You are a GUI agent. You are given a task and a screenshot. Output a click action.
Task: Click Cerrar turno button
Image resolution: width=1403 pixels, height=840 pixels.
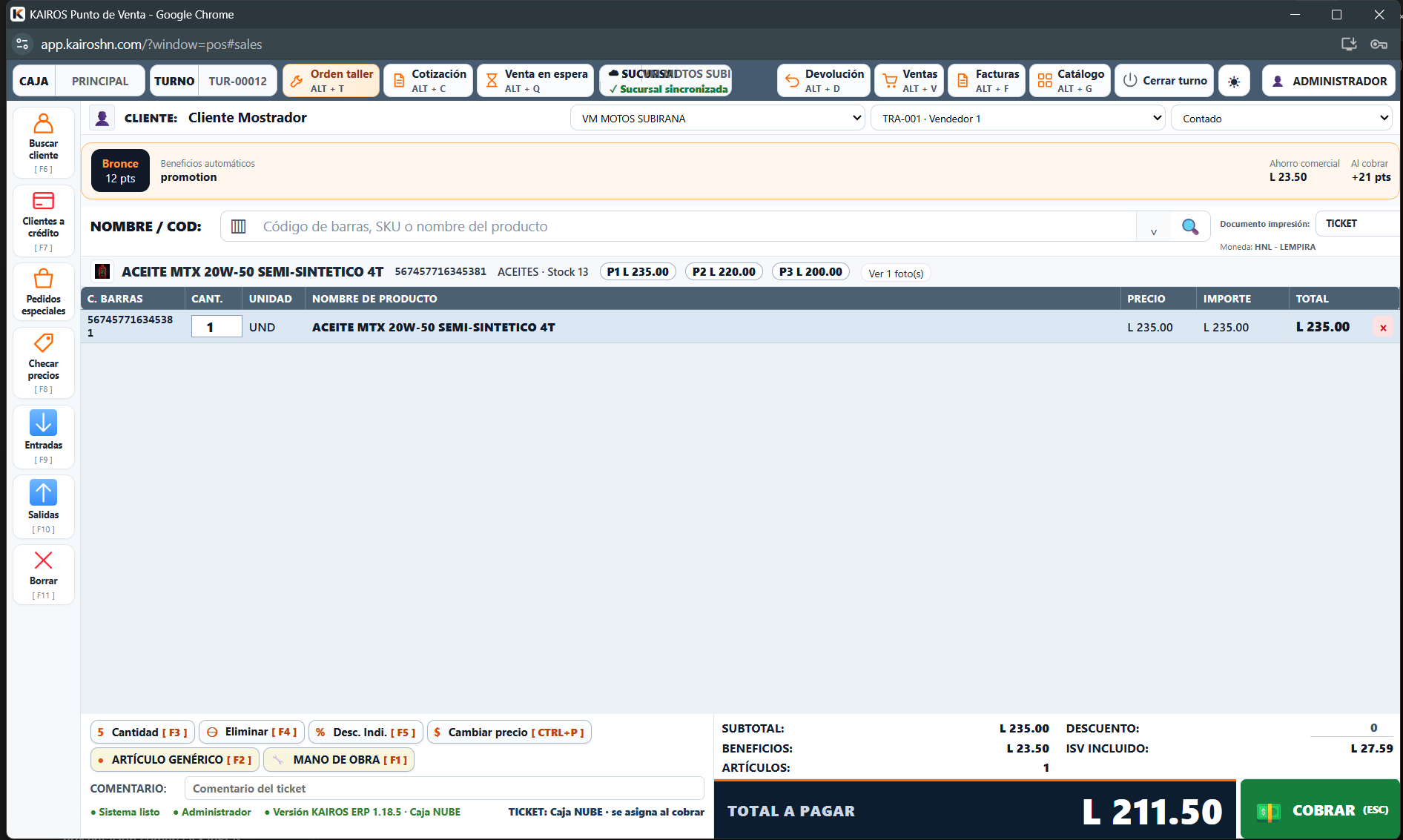(1164, 81)
